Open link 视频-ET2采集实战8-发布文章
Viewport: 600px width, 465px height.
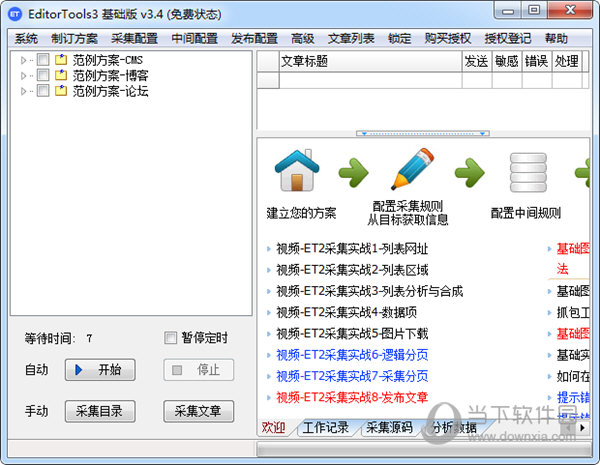(352, 397)
